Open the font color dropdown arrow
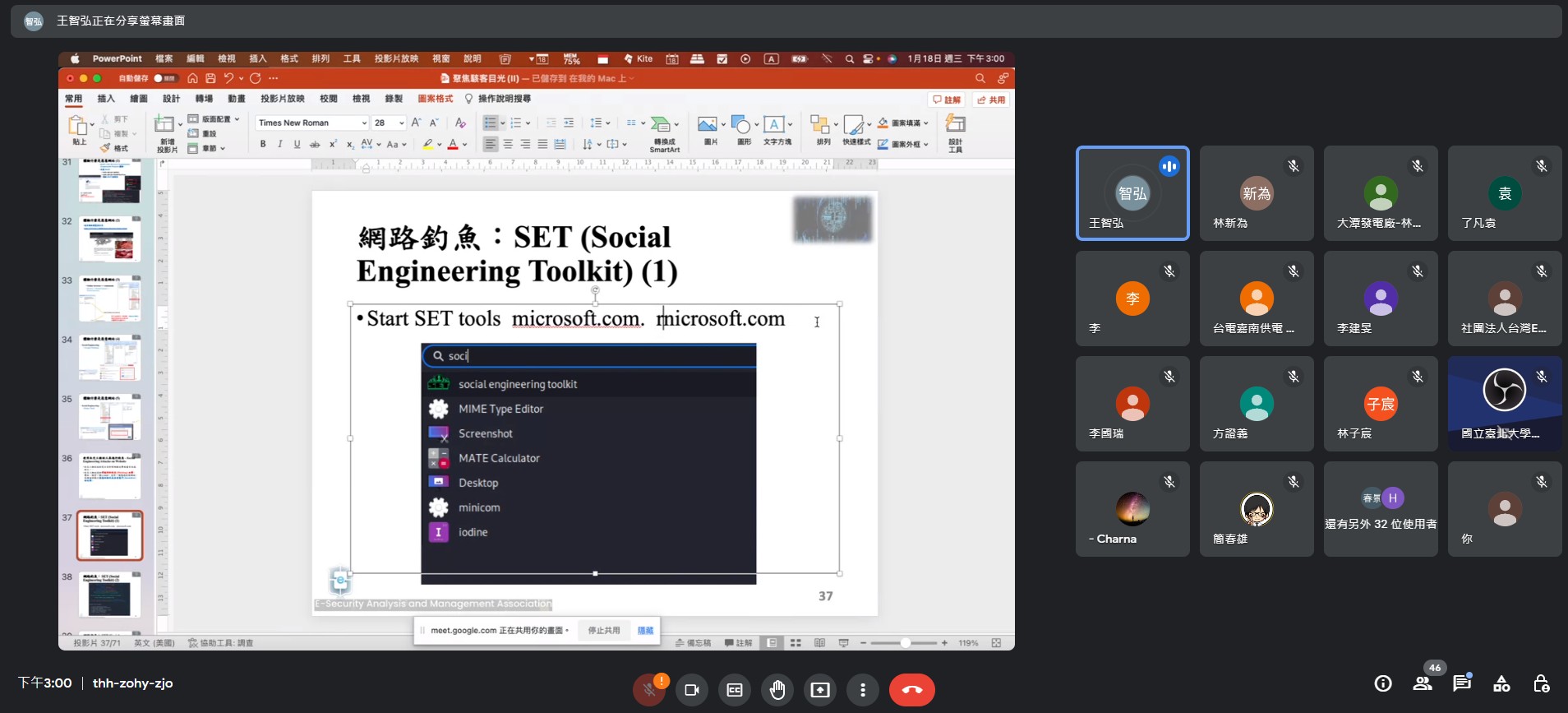The height and width of the screenshot is (713, 1568). point(465,144)
